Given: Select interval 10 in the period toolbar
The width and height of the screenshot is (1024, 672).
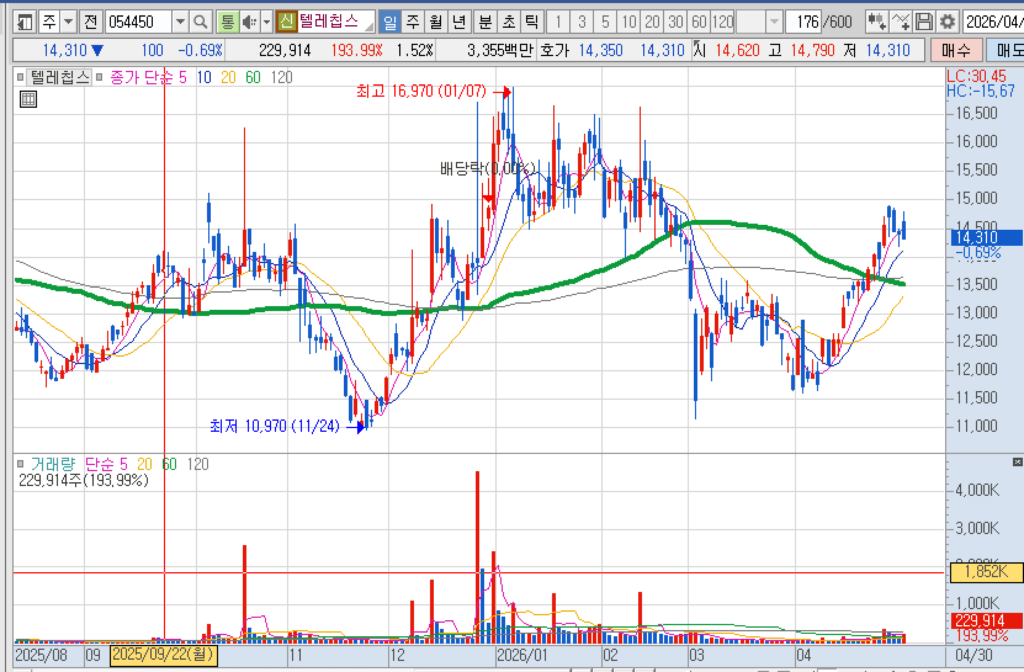Looking at the screenshot, I should 628,22.
